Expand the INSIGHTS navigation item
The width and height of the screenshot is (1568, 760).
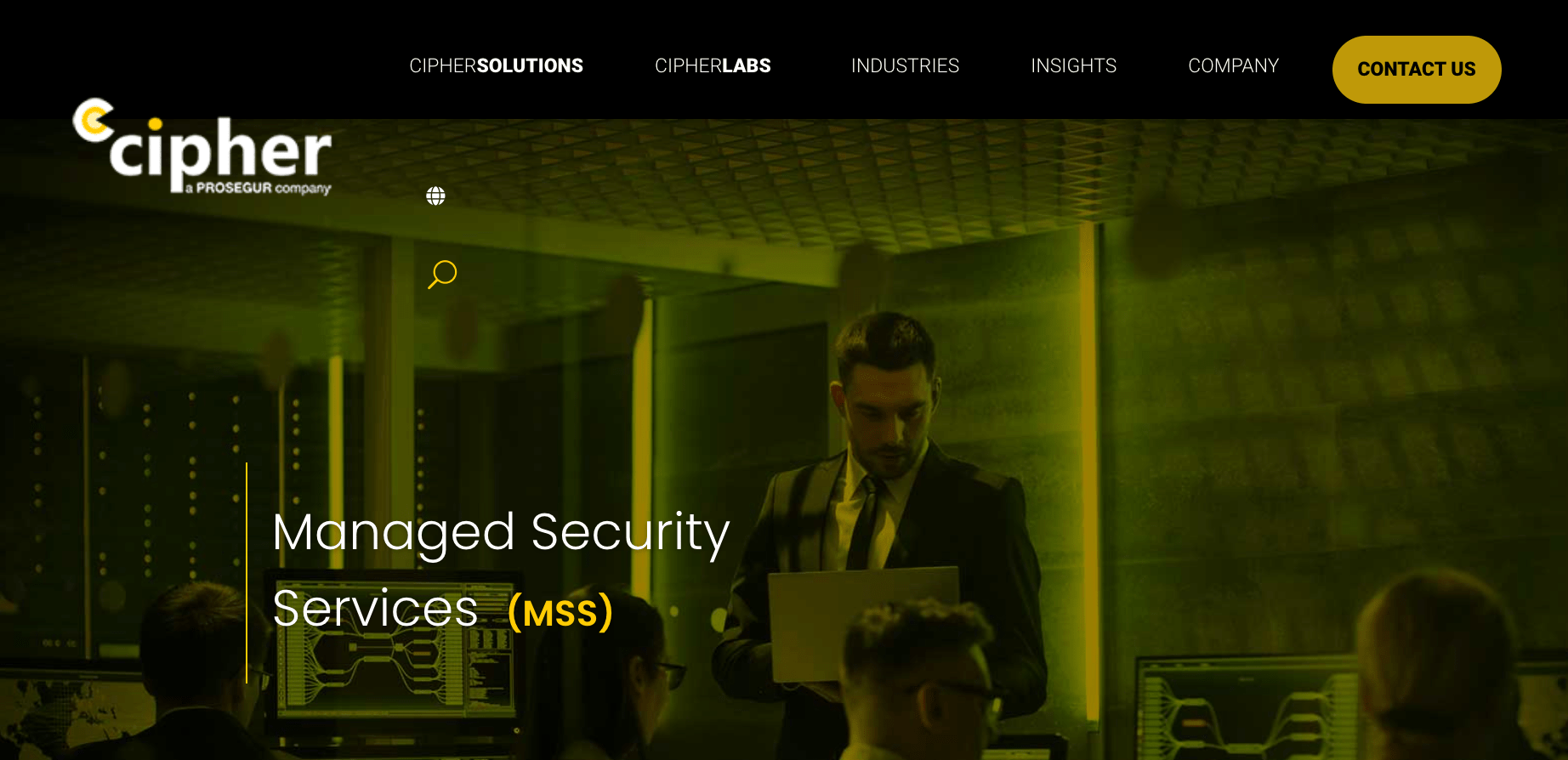(1073, 65)
